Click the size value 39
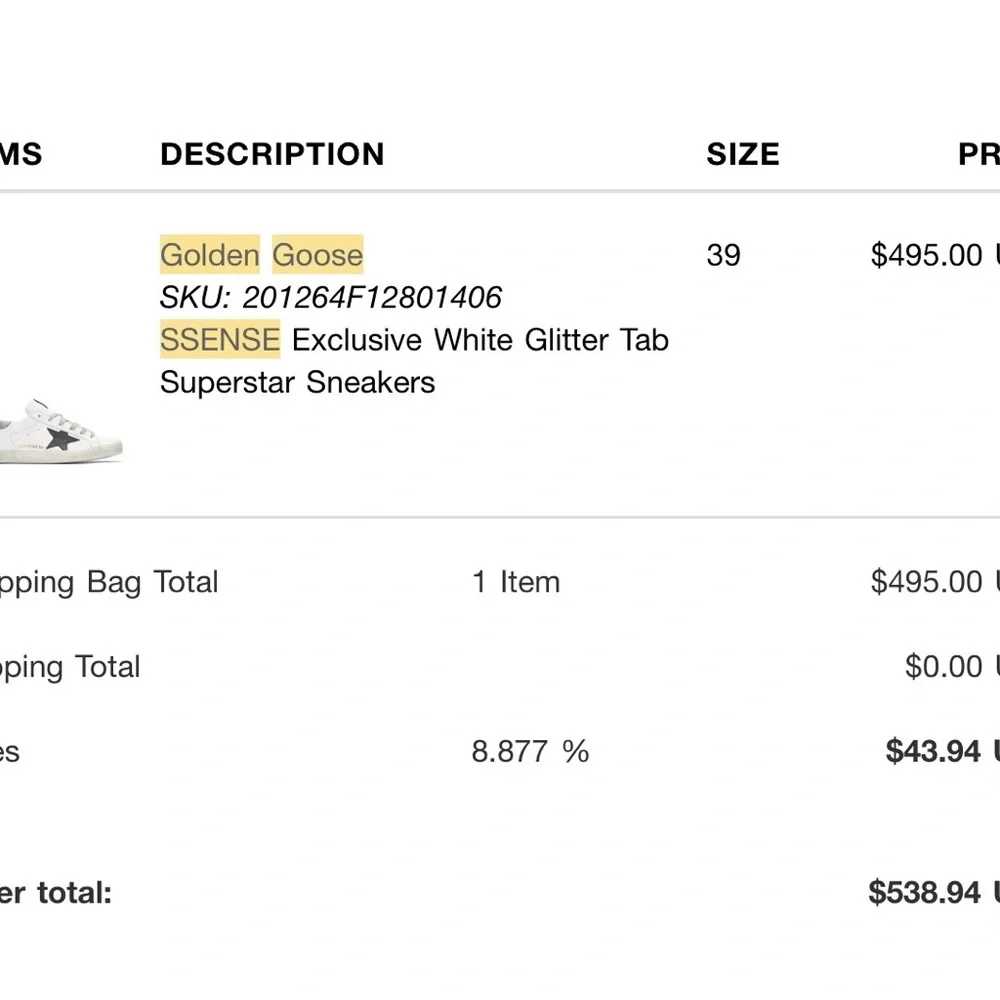This screenshot has height=1000, width=1000. coord(723,255)
